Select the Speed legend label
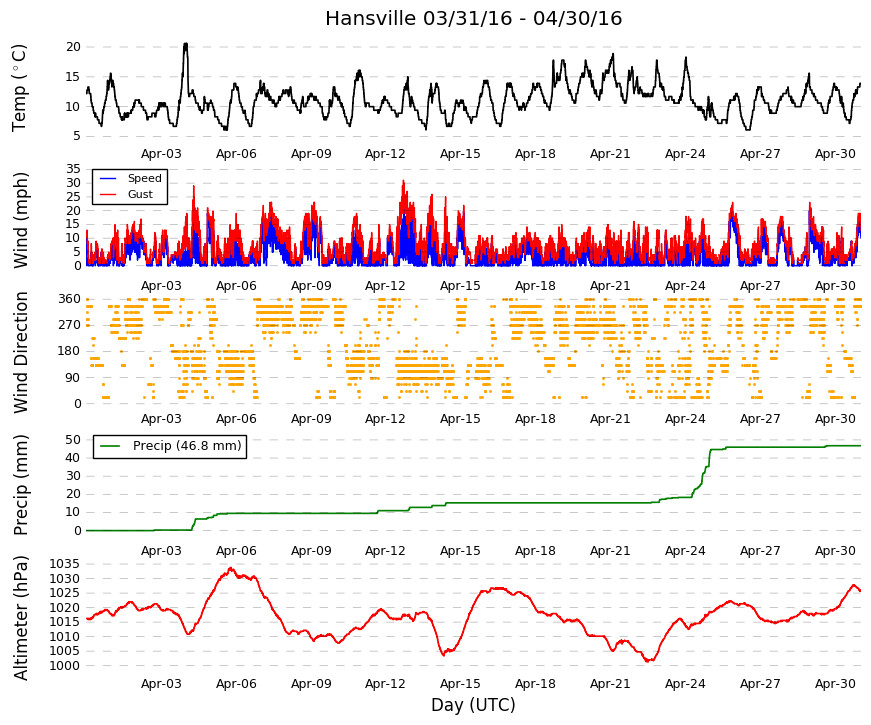The image size is (871, 725). coord(144,178)
